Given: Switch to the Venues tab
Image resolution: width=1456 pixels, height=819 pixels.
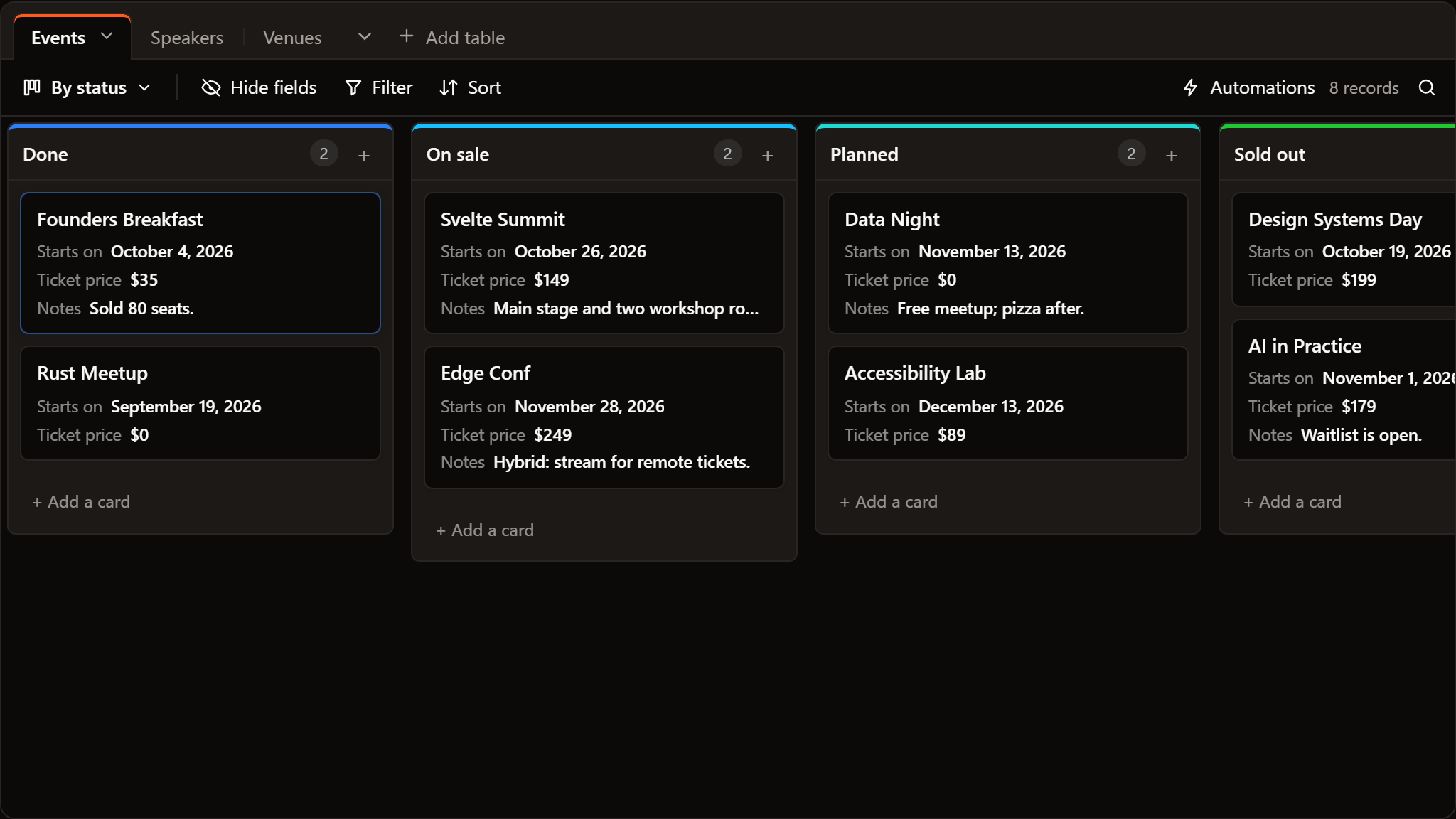Looking at the screenshot, I should pyautogui.click(x=292, y=38).
